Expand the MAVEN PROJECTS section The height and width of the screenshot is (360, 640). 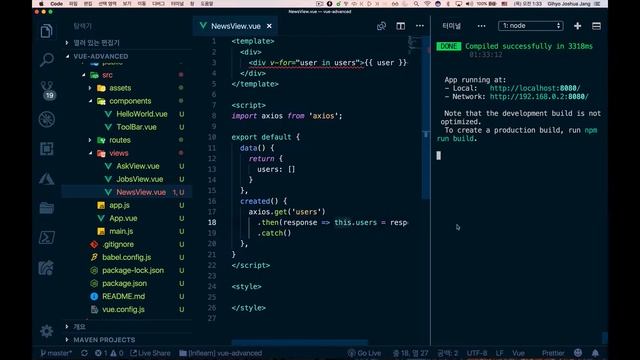[x=104, y=340]
